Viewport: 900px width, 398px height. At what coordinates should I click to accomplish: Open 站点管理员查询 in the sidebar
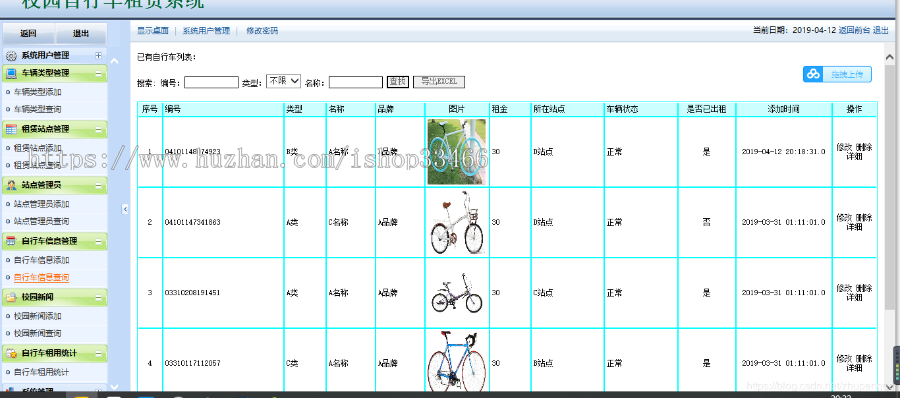[41, 221]
